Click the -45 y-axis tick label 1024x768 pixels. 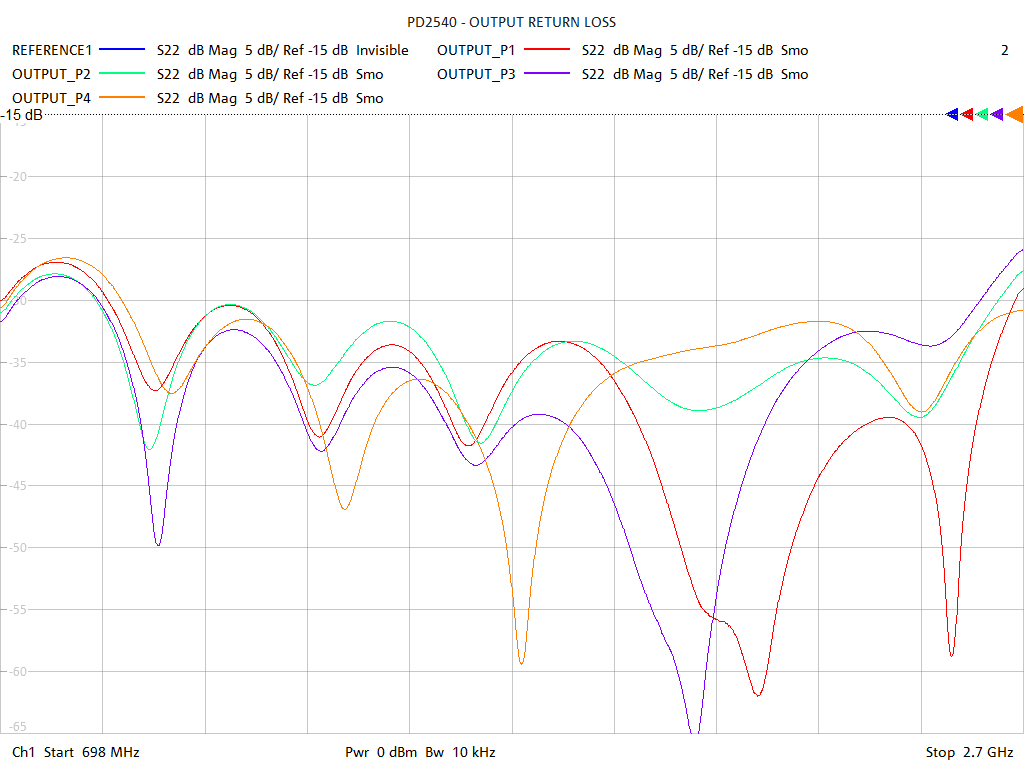click(17, 486)
